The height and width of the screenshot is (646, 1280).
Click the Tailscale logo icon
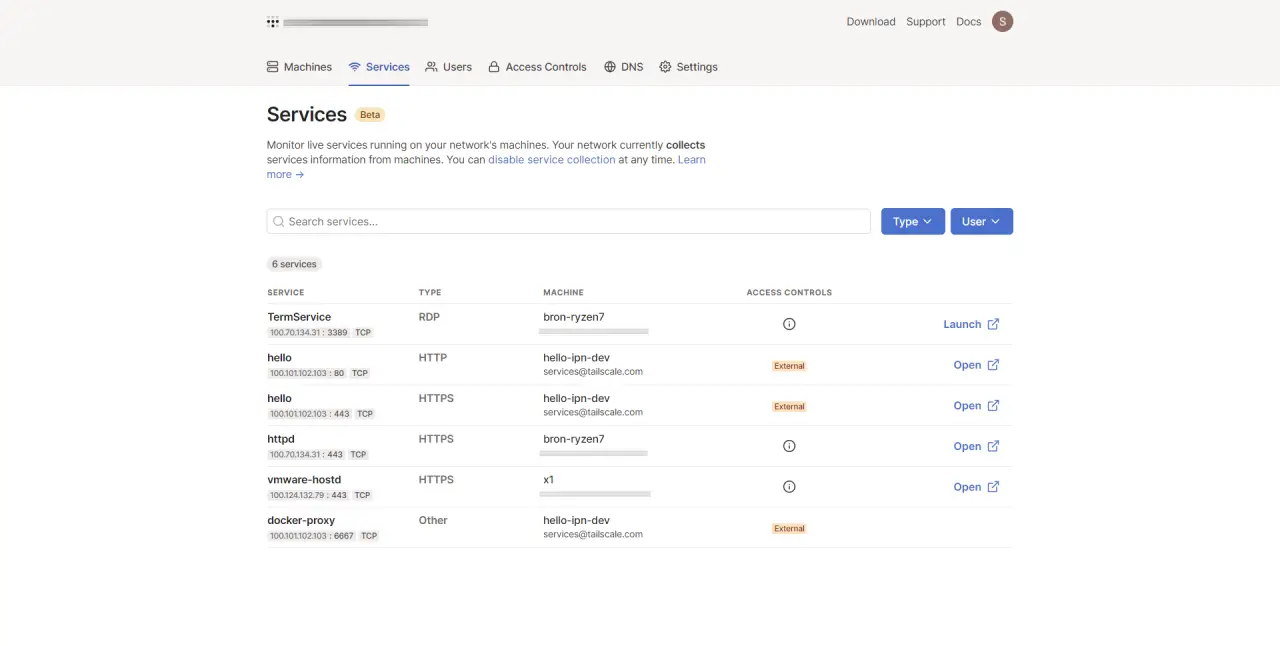[x=273, y=22]
